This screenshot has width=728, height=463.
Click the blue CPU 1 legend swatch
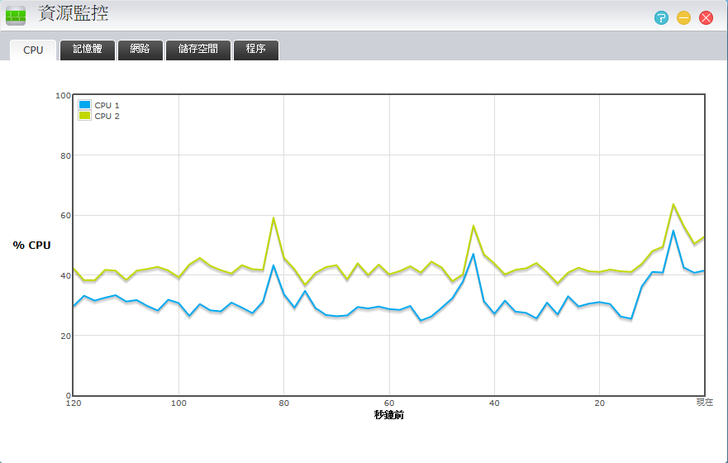pyautogui.click(x=84, y=104)
